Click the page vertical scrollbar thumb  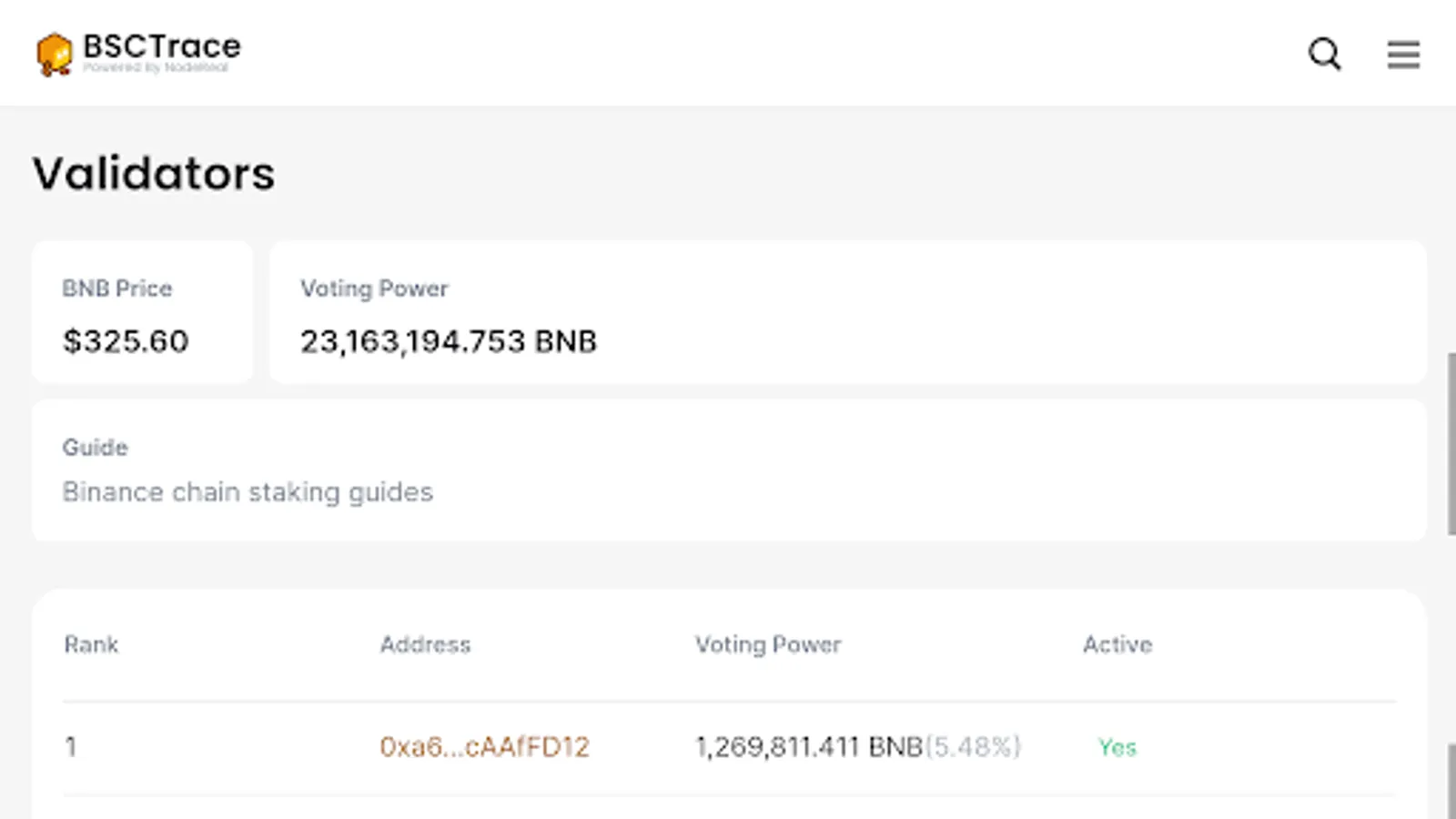pos(1450,443)
